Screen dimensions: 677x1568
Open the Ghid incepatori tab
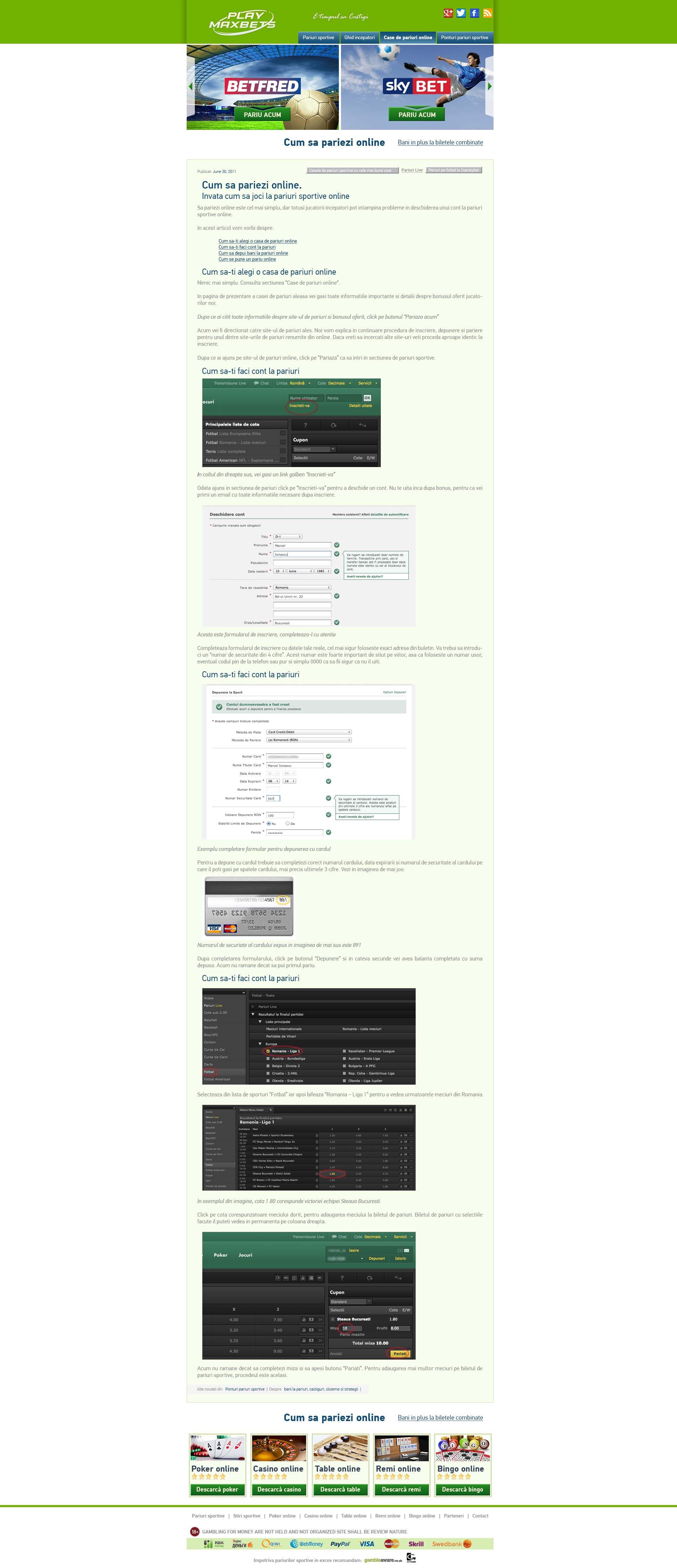[359, 38]
